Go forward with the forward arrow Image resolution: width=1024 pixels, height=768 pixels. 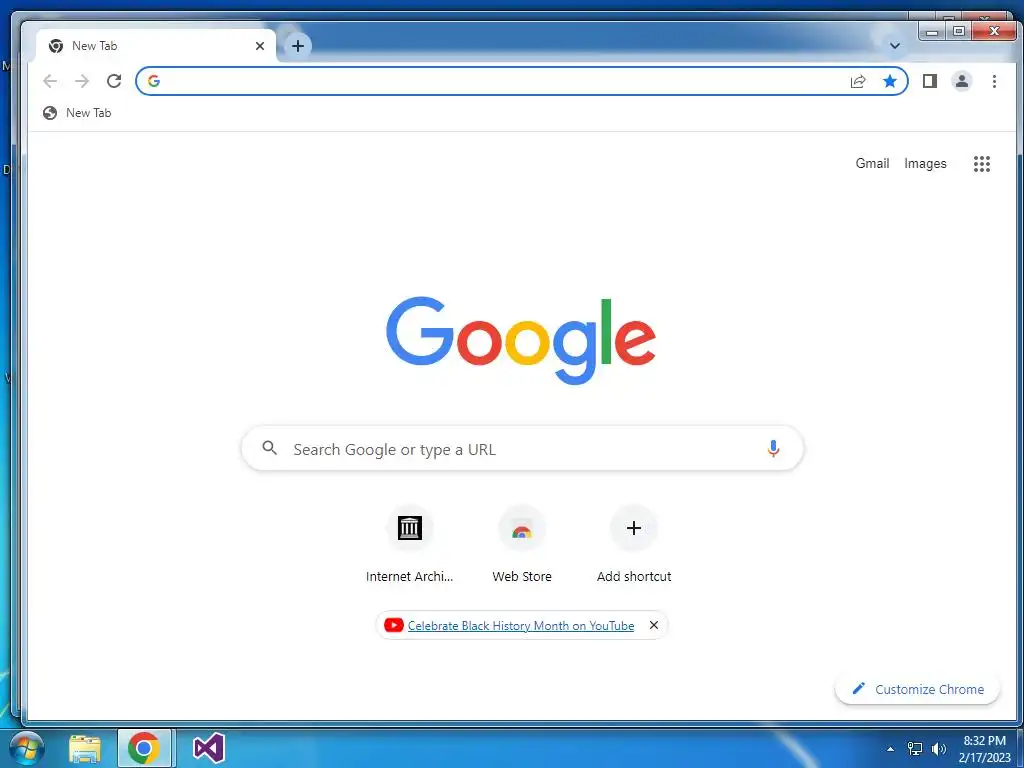(82, 81)
